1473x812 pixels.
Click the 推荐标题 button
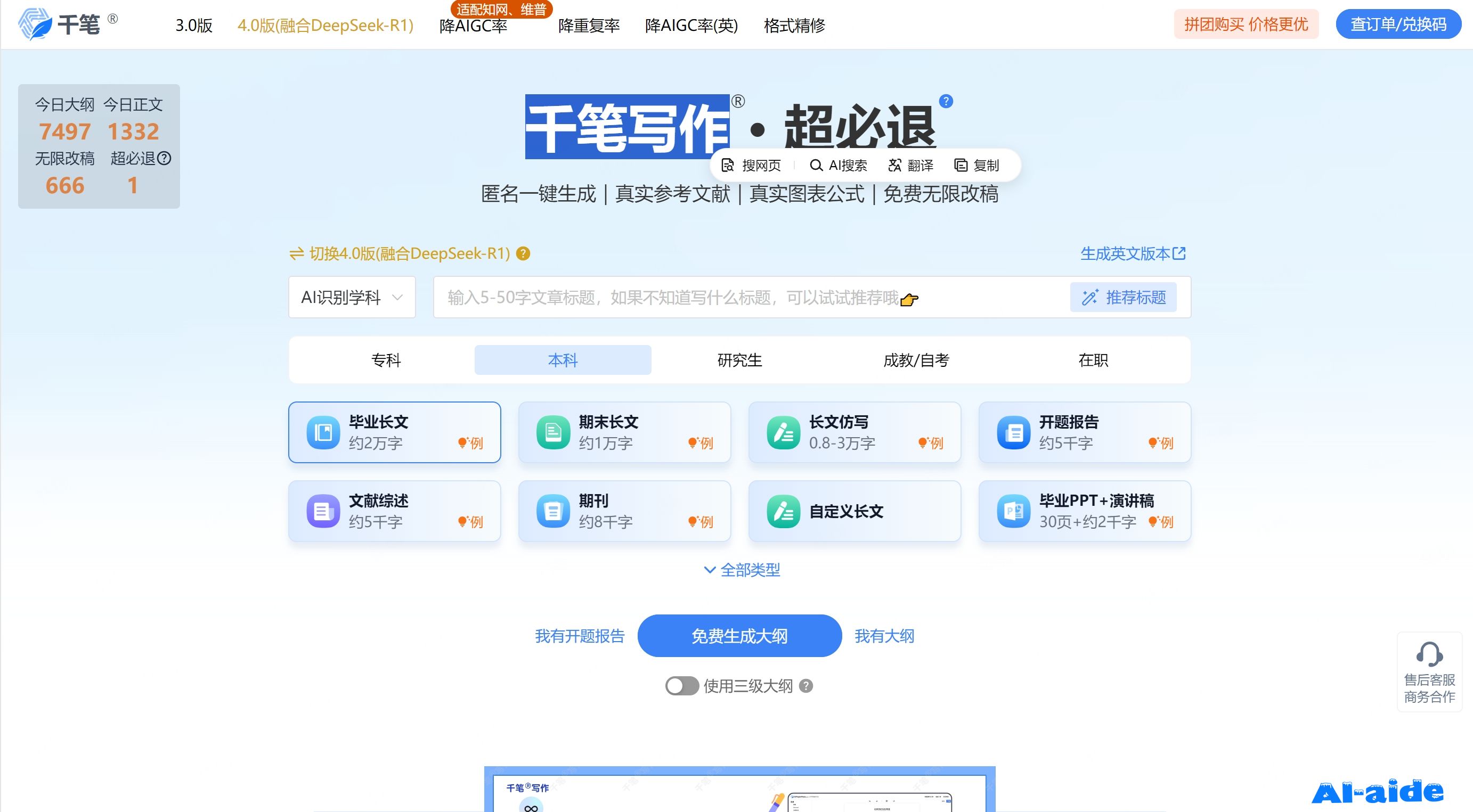point(1123,297)
